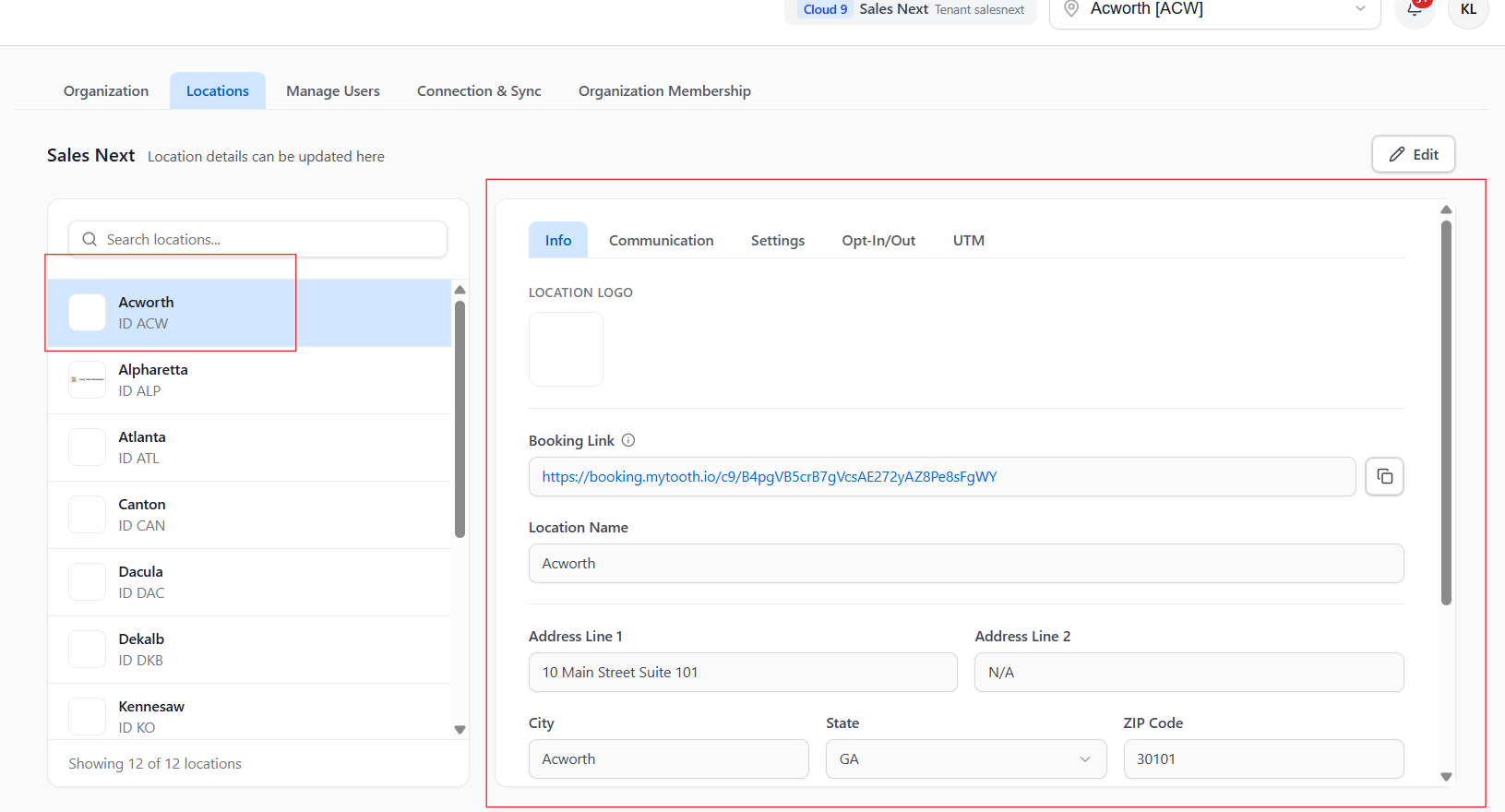The height and width of the screenshot is (812, 1505).
Task: Choose Dekalb from the locations list
Action: [x=249, y=650]
